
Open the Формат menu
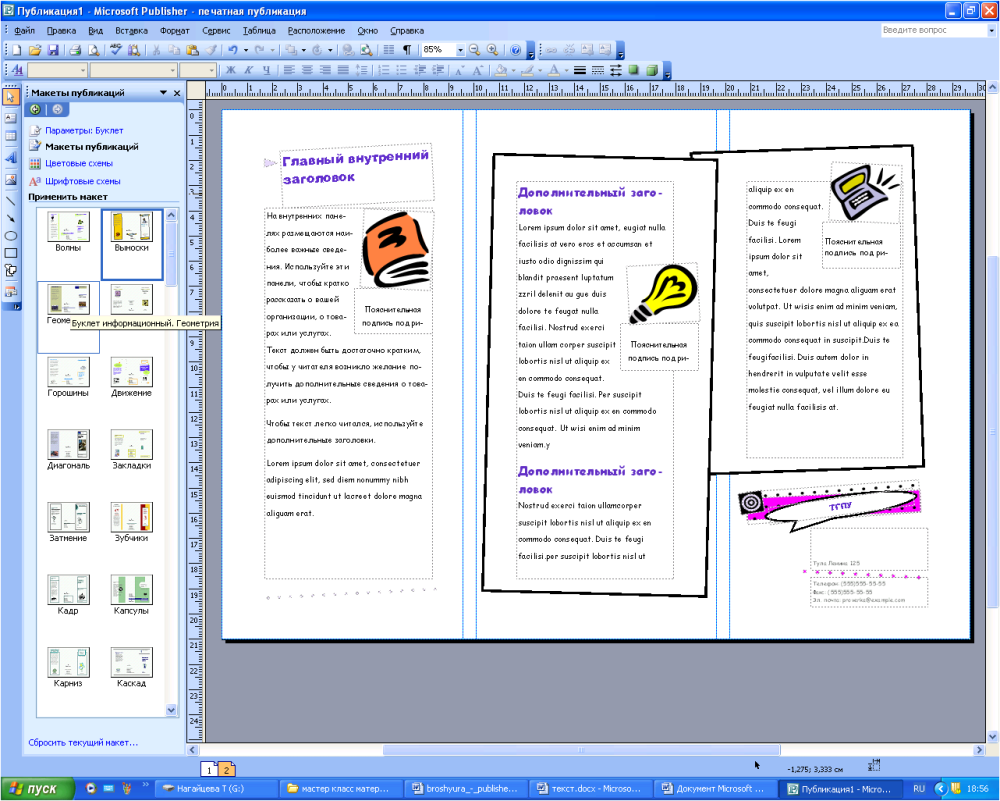[175, 31]
